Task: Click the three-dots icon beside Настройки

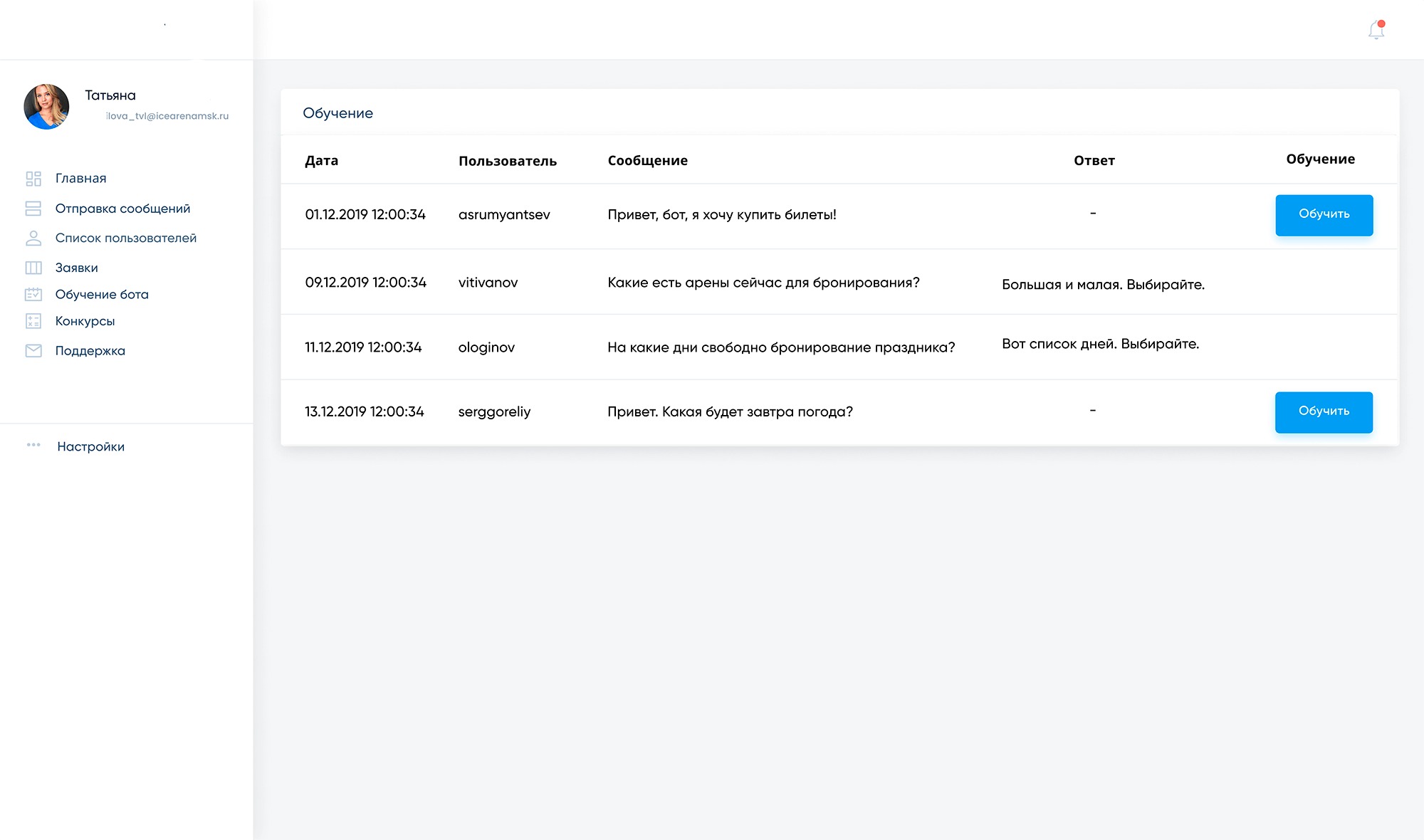Action: [x=33, y=445]
